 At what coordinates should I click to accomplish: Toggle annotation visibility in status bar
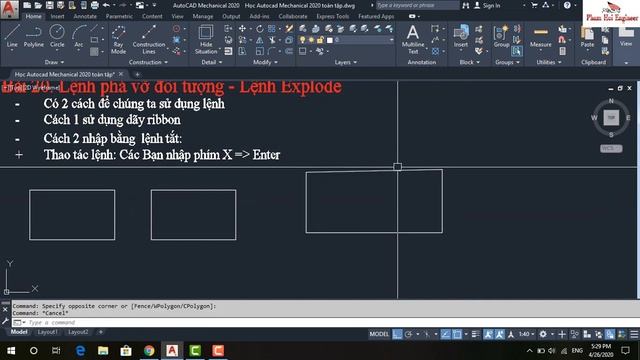coord(488,334)
